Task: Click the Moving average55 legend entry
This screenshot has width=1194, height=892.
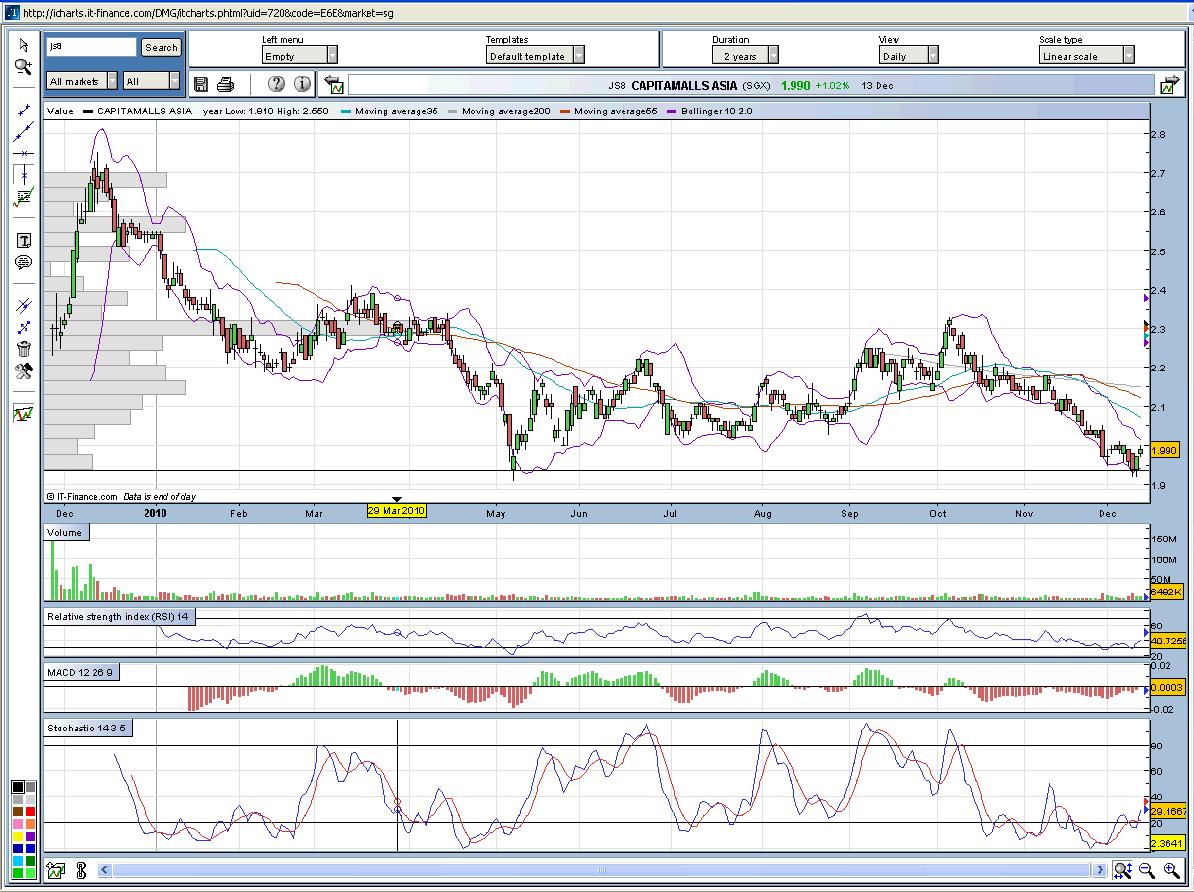Action: [609, 111]
